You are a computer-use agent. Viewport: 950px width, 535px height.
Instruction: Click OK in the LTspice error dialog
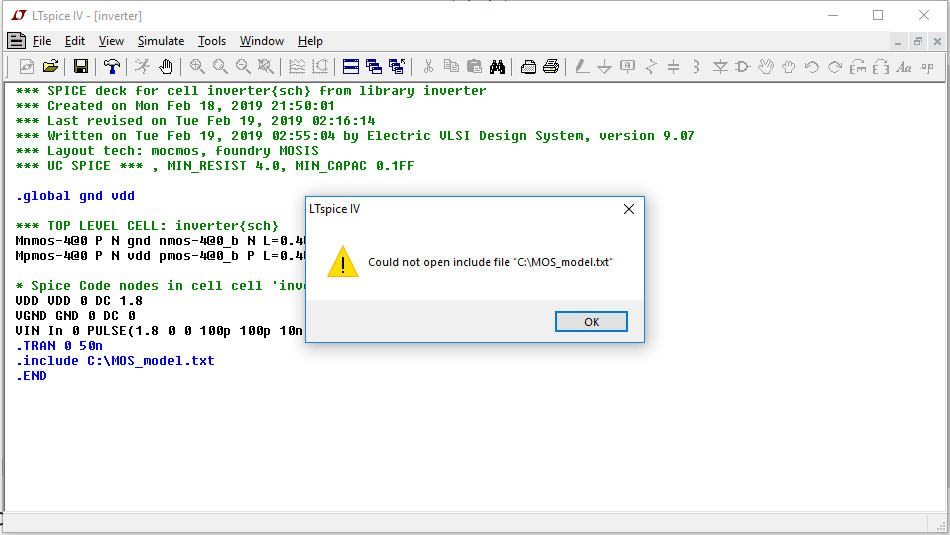591,322
